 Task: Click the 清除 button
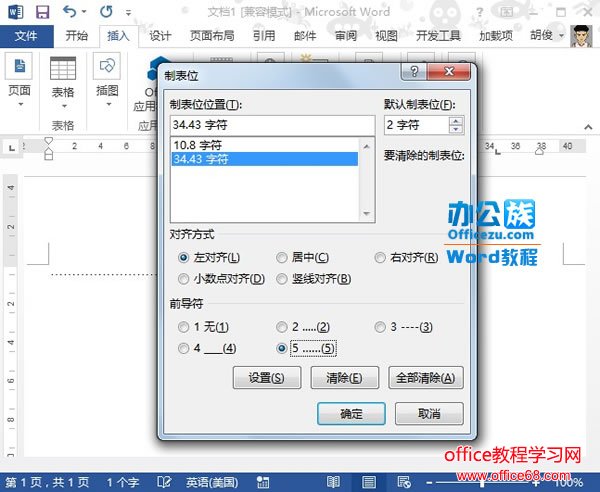344,378
